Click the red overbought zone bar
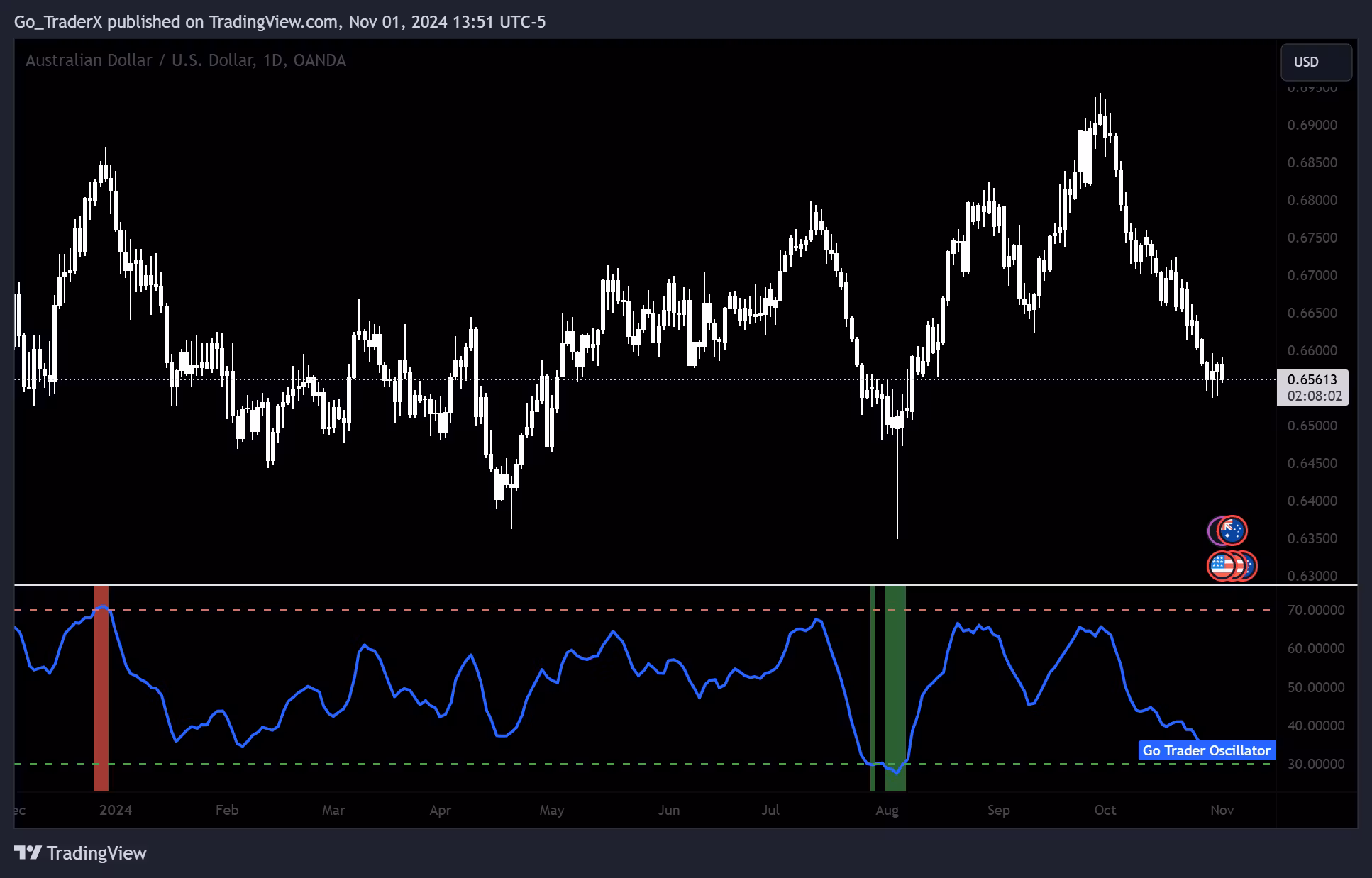 point(101,688)
